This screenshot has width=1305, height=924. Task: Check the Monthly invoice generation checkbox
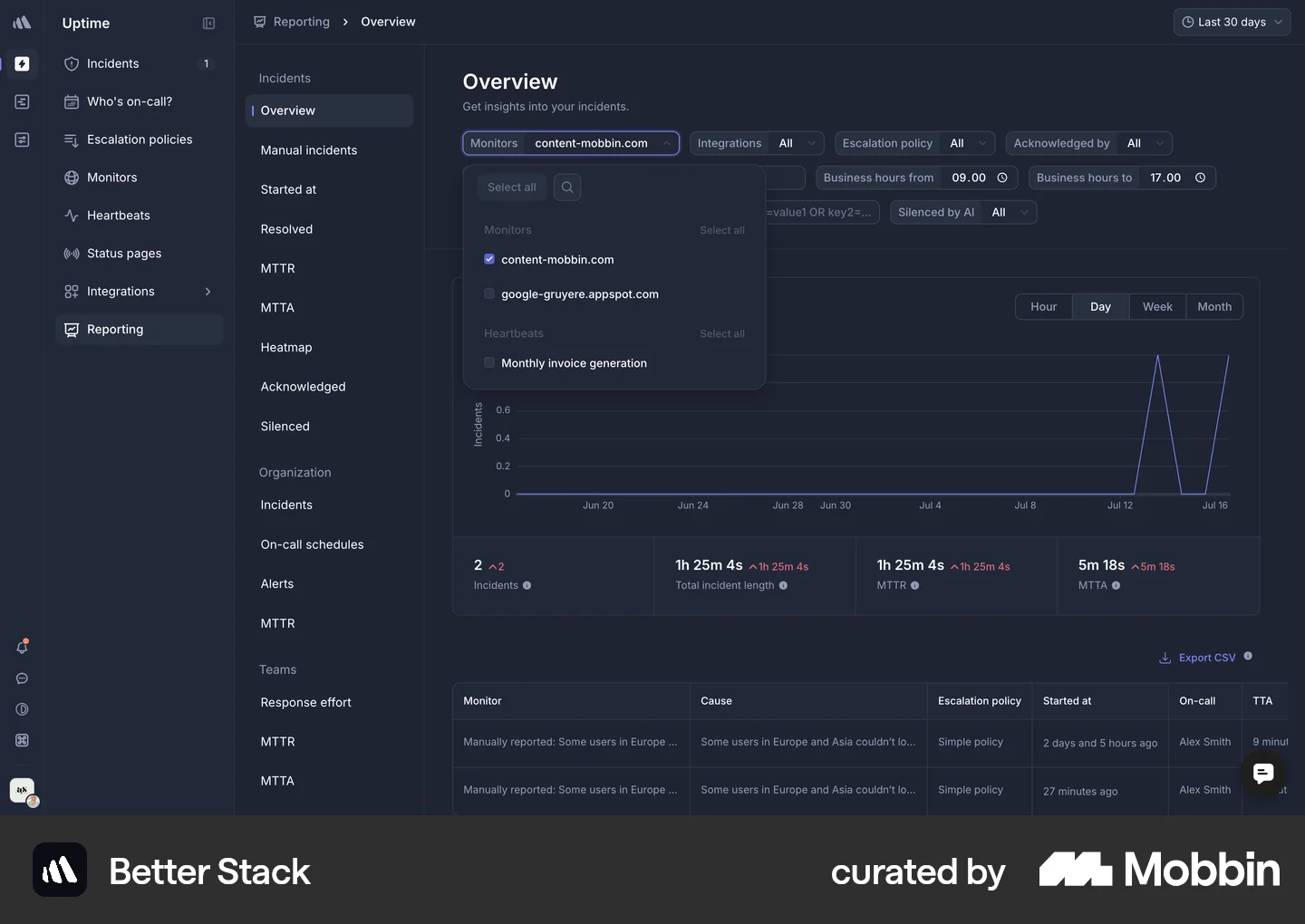pyautogui.click(x=489, y=362)
